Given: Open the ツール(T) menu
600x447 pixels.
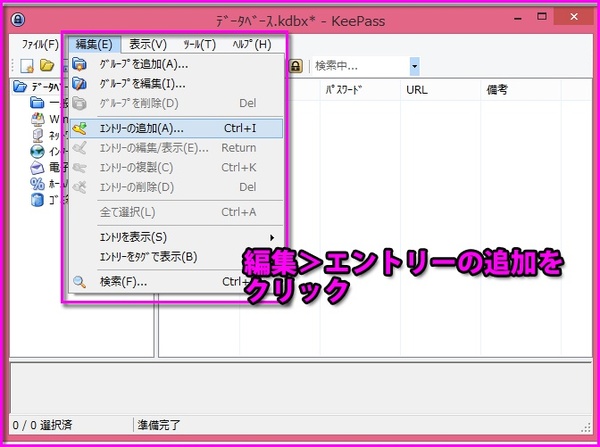Looking at the screenshot, I should (x=199, y=44).
